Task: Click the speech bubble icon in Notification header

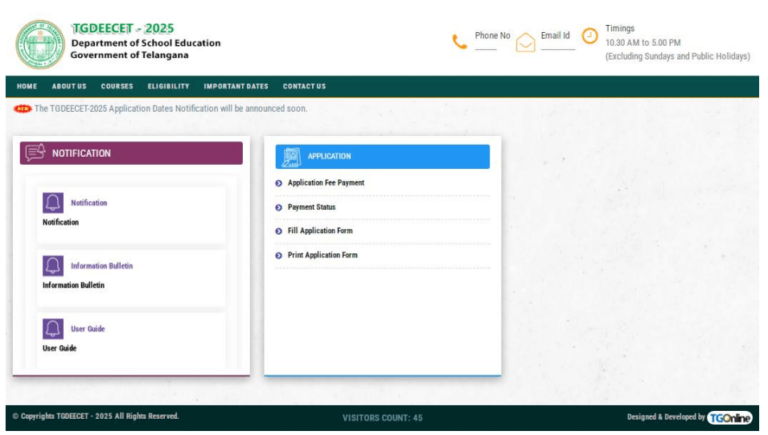Action: pyautogui.click(x=35, y=153)
